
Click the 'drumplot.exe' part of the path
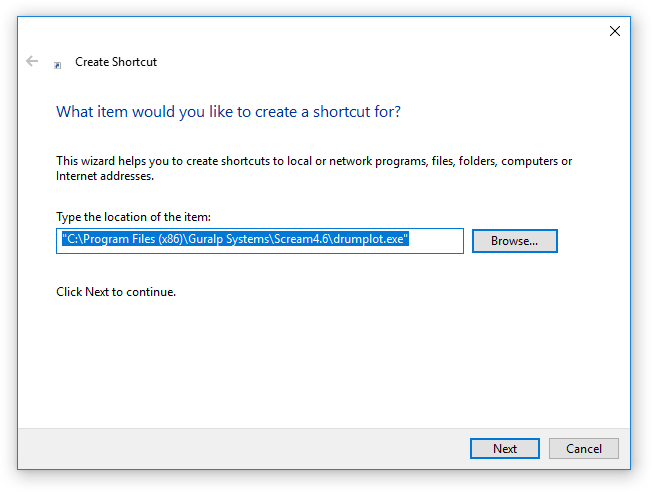click(368, 239)
